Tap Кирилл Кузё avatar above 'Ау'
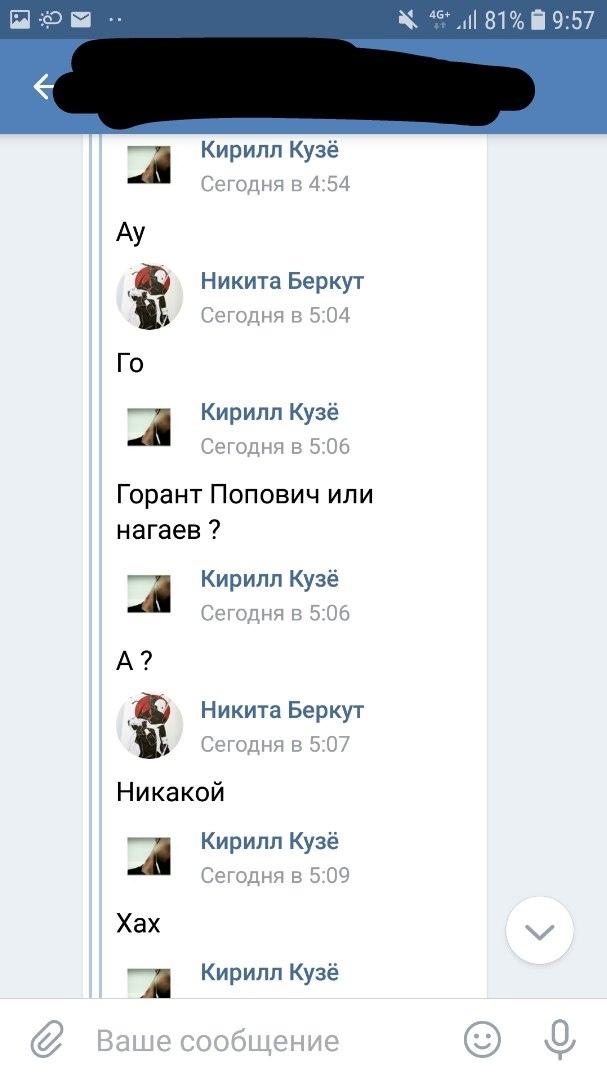 click(x=149, y=166)
